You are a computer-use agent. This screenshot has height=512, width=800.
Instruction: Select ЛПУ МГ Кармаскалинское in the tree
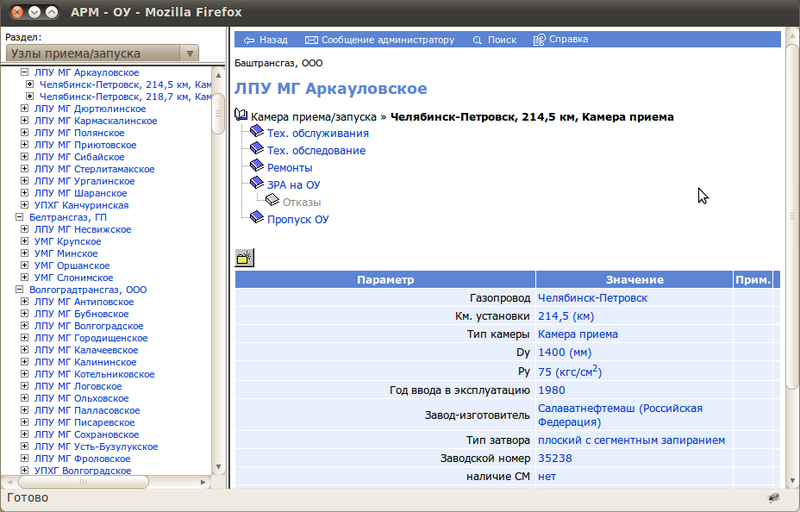tap(95, 121)
